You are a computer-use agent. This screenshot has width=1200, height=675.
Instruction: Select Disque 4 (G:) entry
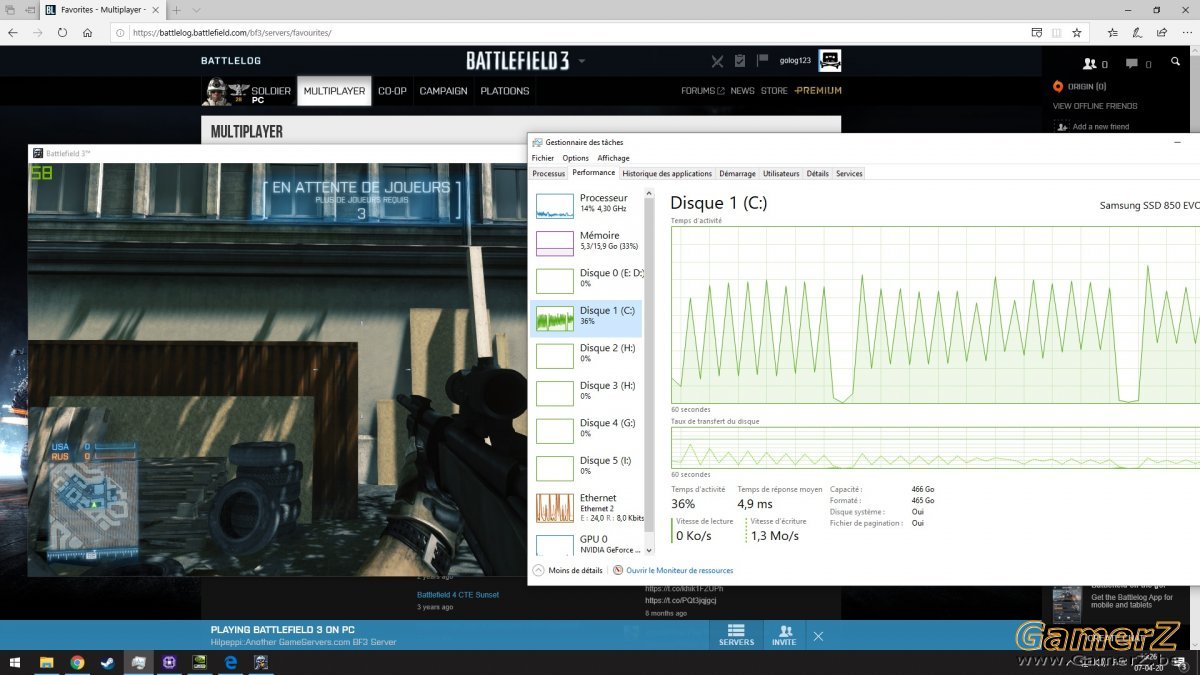click(x=586, y=430)
